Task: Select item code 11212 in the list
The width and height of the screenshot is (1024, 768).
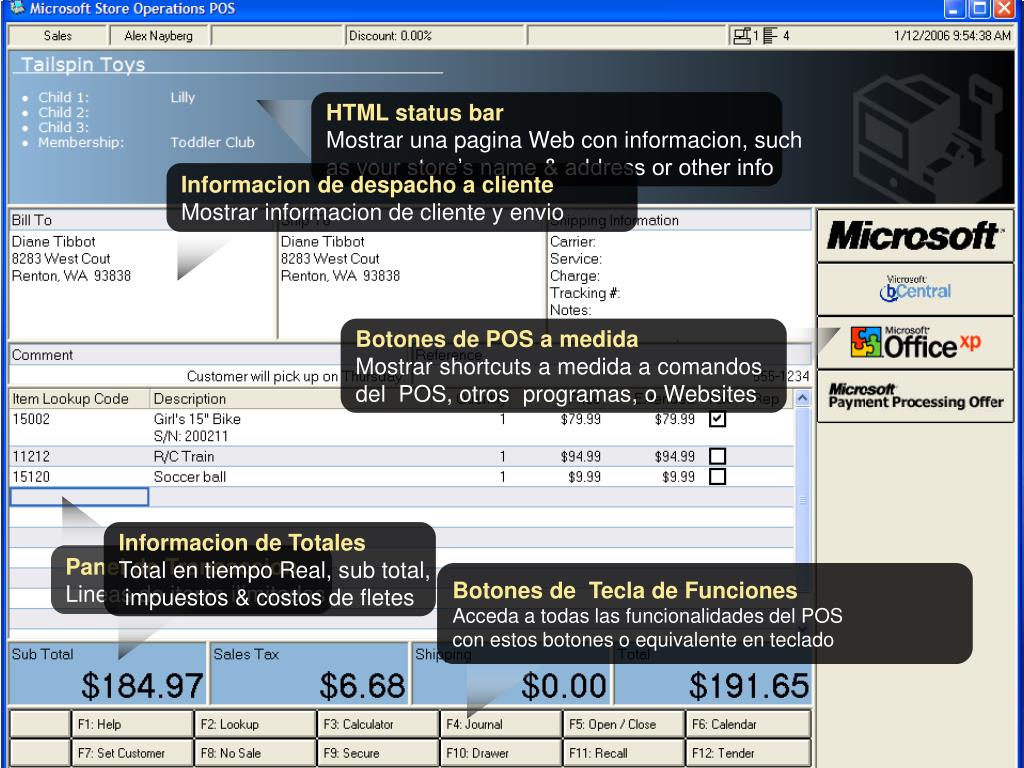Action: coord(31,456)
